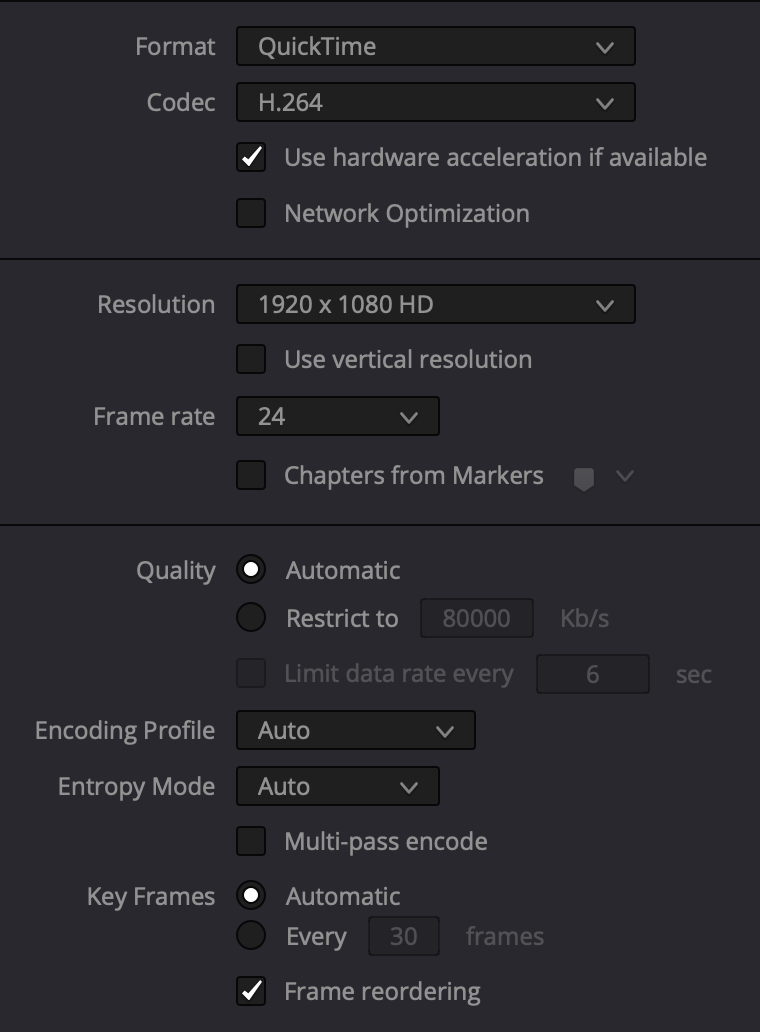Enable the Network Optimization checkbox

point(251,213)
